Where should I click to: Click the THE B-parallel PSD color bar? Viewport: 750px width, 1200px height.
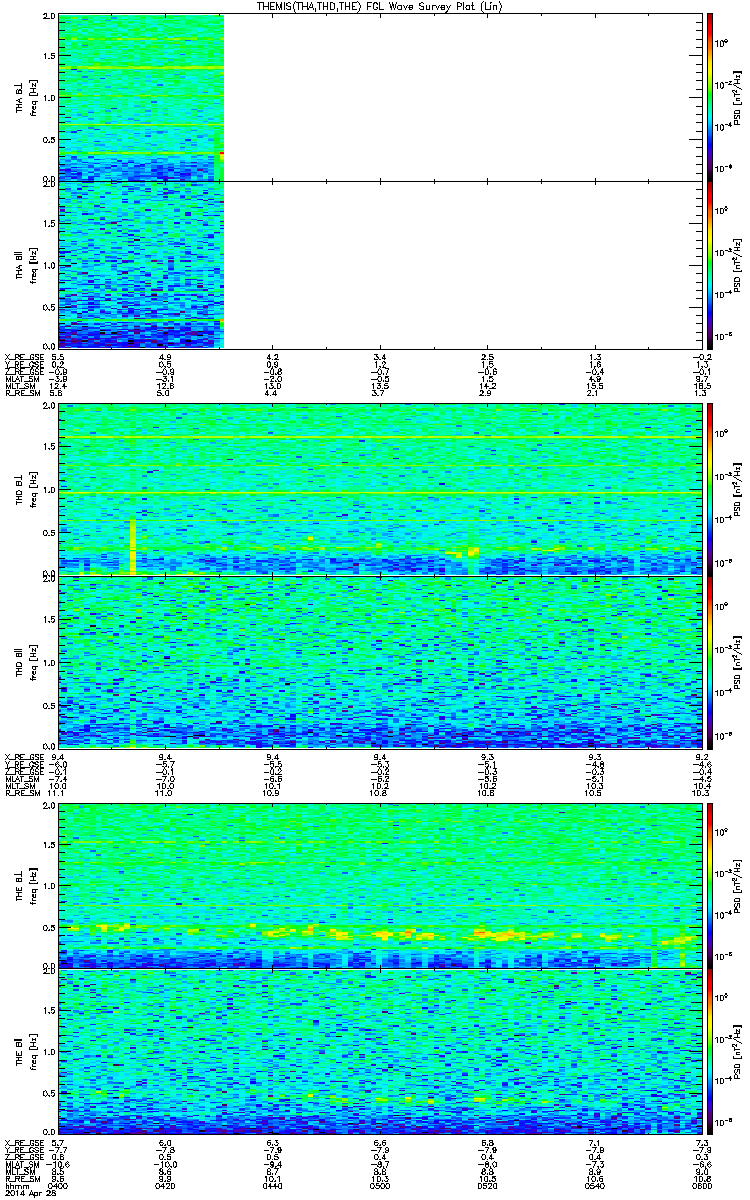point(710,1052)
